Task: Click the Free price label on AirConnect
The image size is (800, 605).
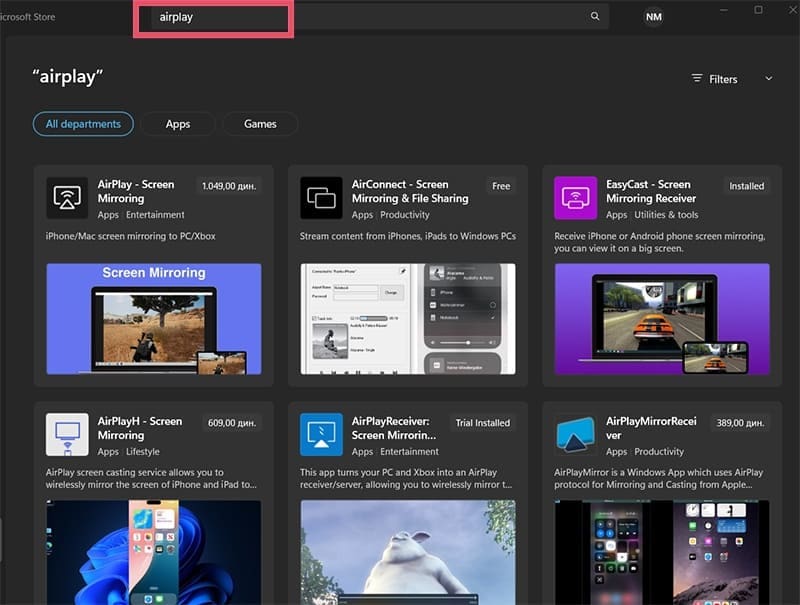Action: tap(501, 185)
